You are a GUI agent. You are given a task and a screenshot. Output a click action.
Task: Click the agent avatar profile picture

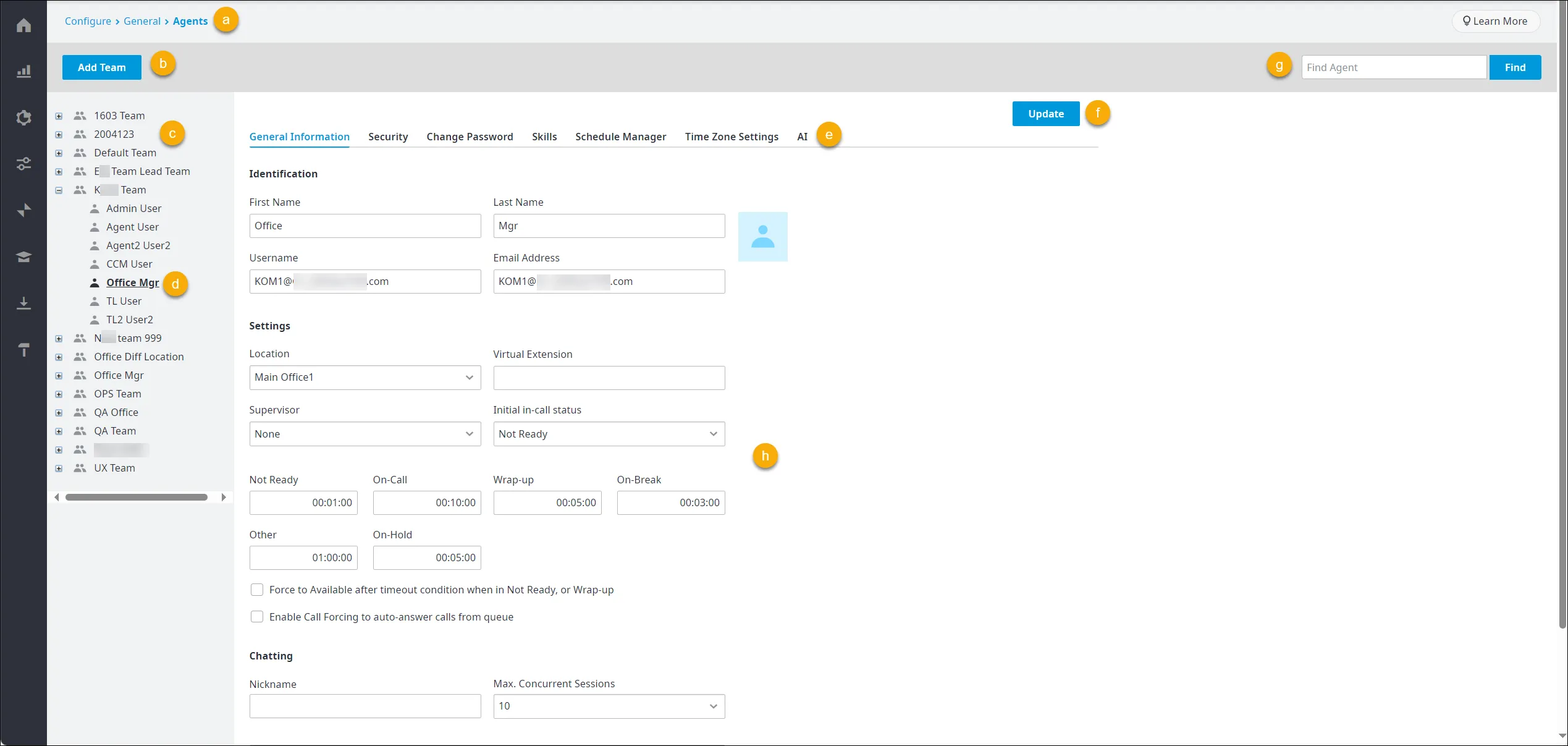pos(762,237)
